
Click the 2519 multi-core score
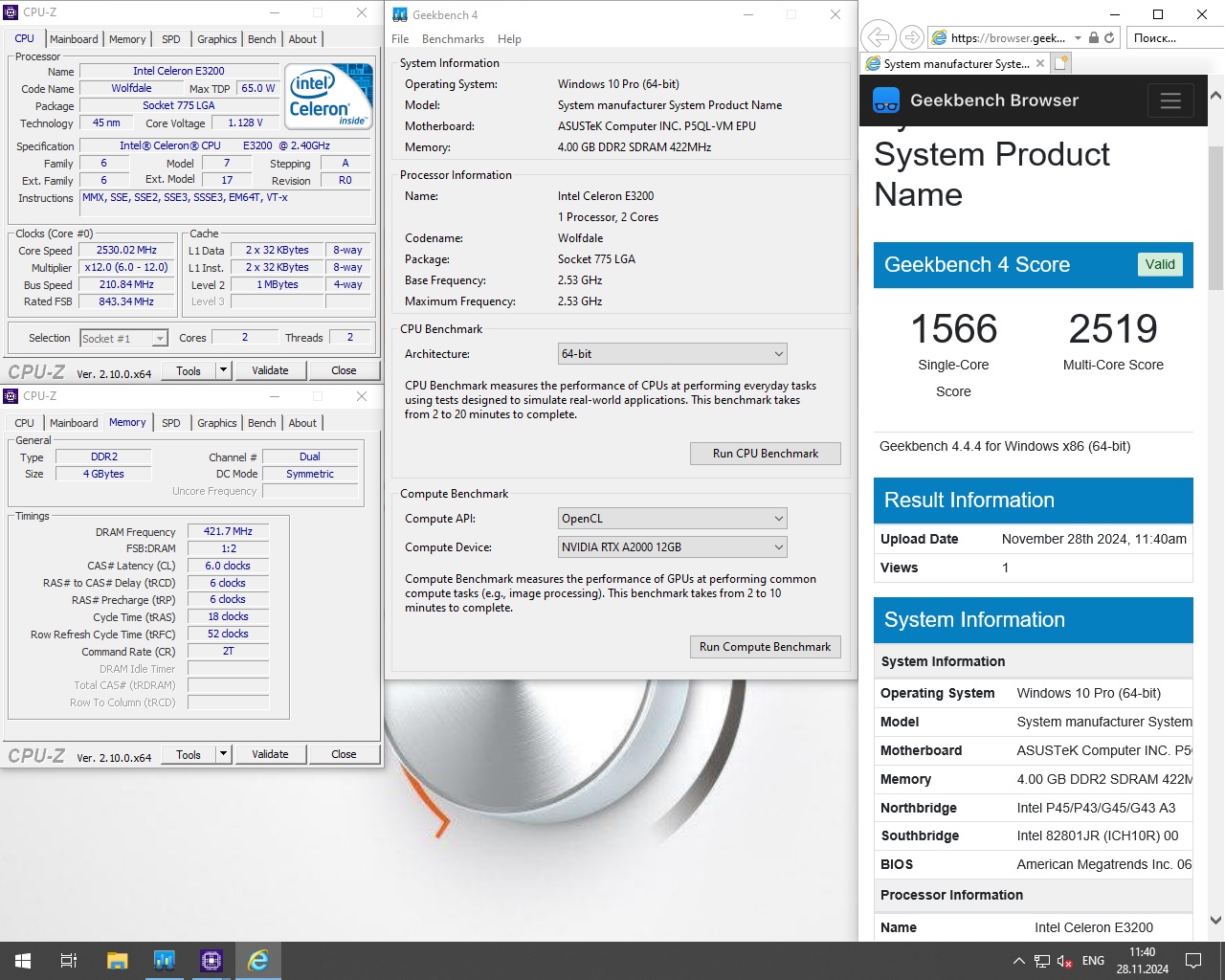(x=1113, y=329)
